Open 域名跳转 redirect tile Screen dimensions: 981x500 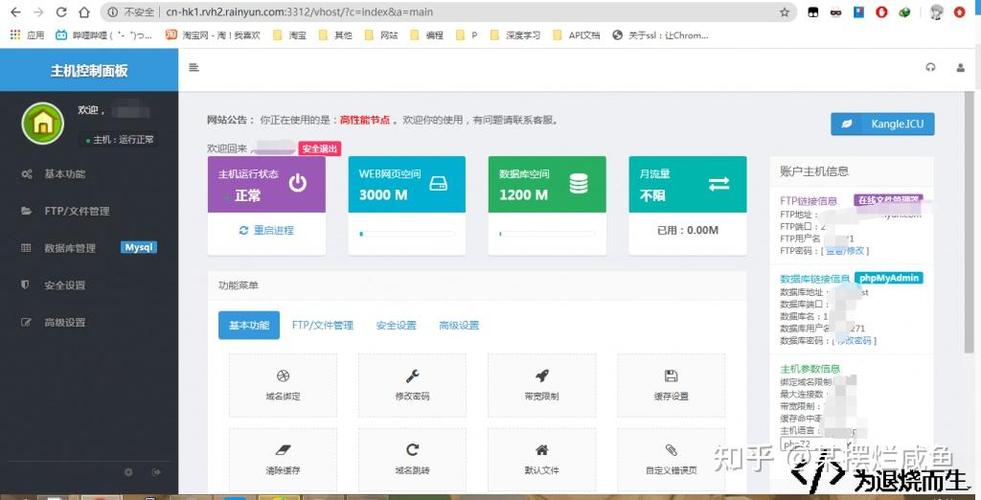coord(412,459)
